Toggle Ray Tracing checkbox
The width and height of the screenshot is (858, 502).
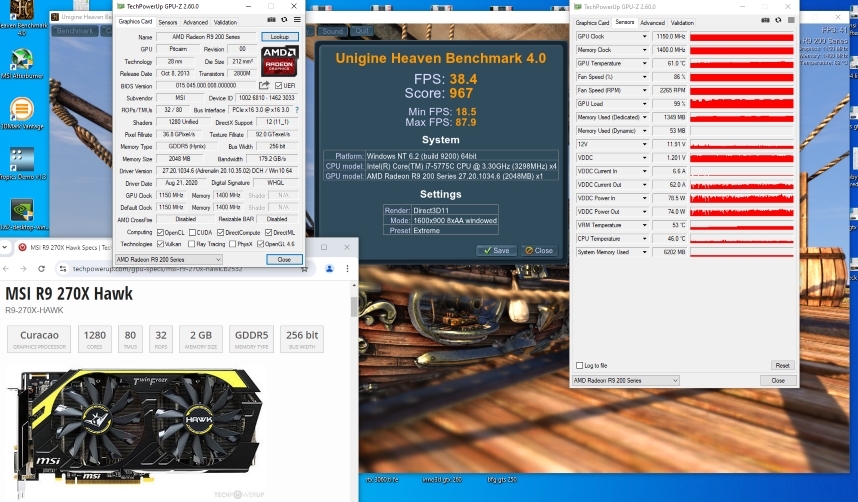(192, 244)
